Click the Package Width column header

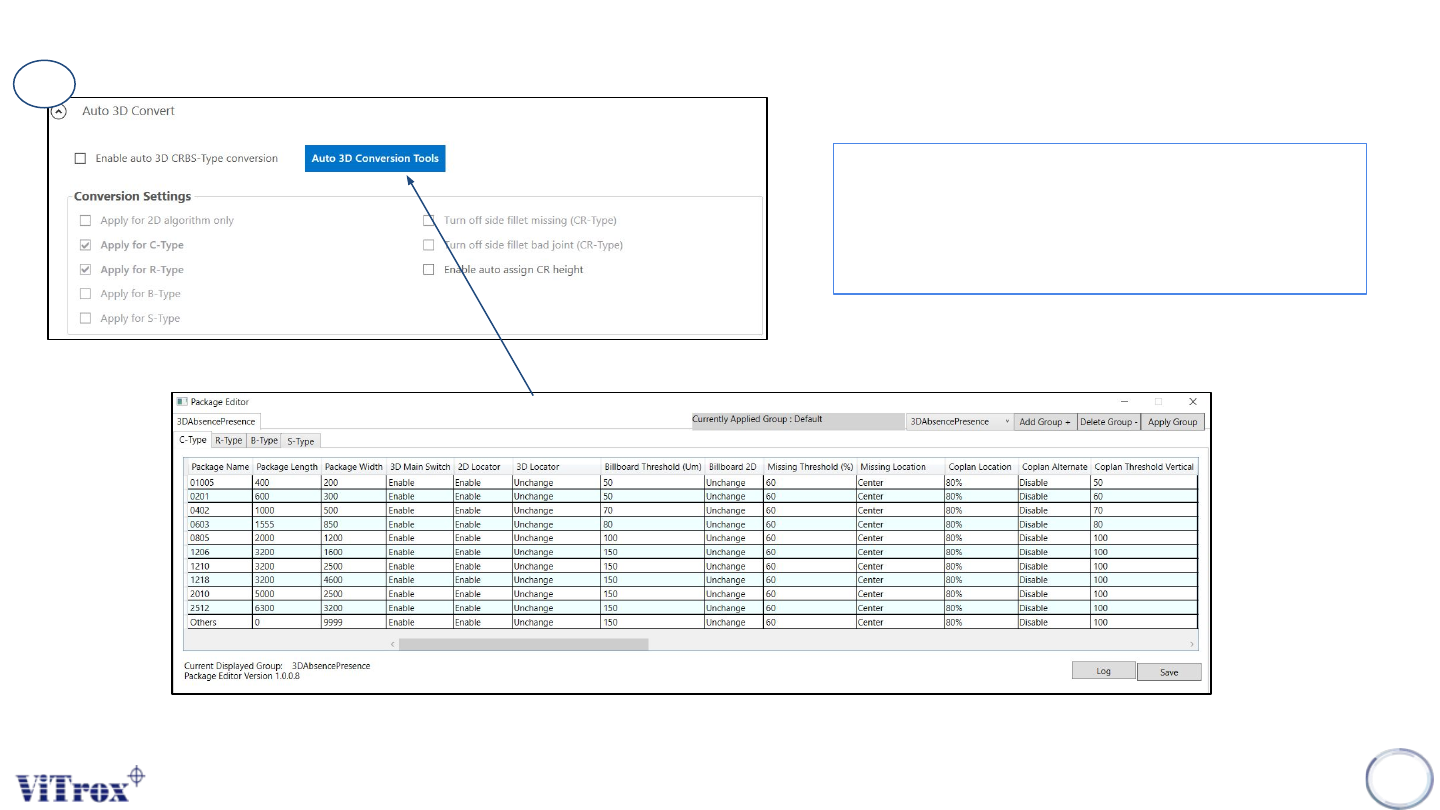pos(354,467)
